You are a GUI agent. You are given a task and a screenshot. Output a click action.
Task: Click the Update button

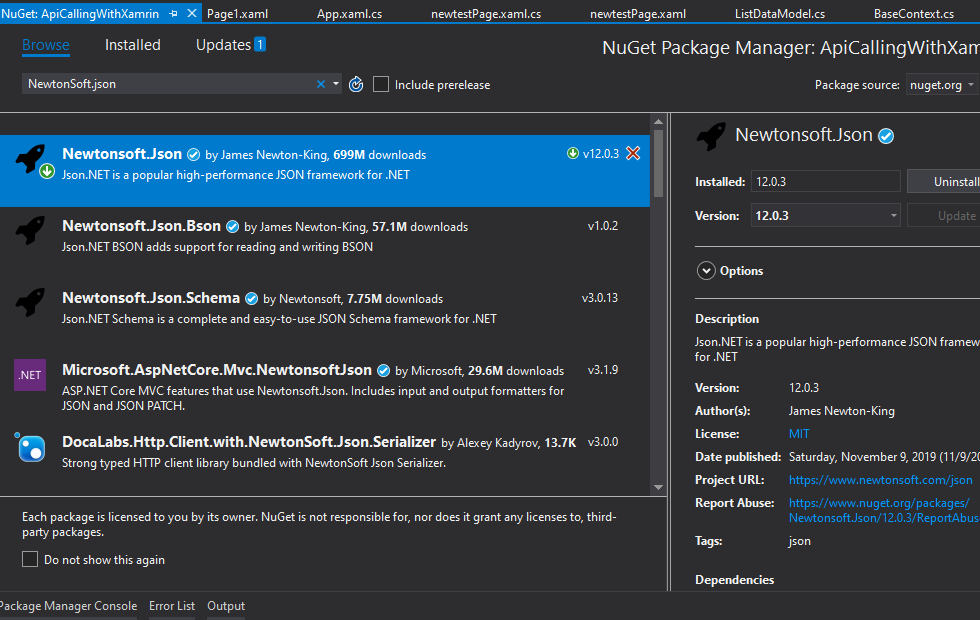944,216
